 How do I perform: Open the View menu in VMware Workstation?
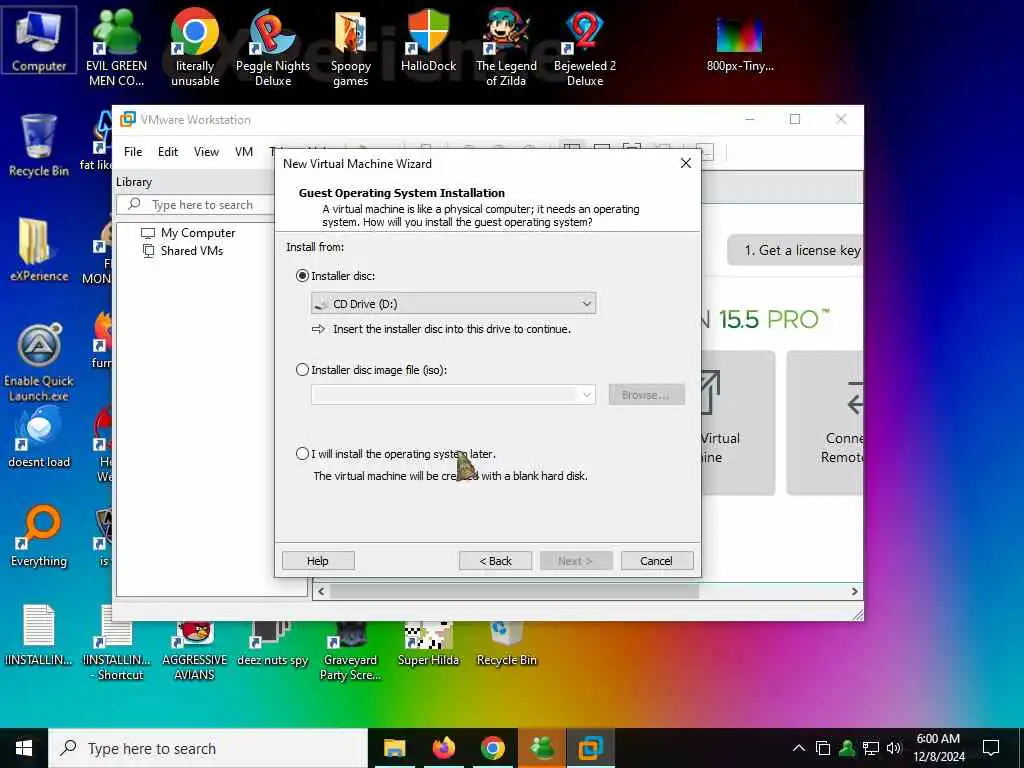[206, 152]
